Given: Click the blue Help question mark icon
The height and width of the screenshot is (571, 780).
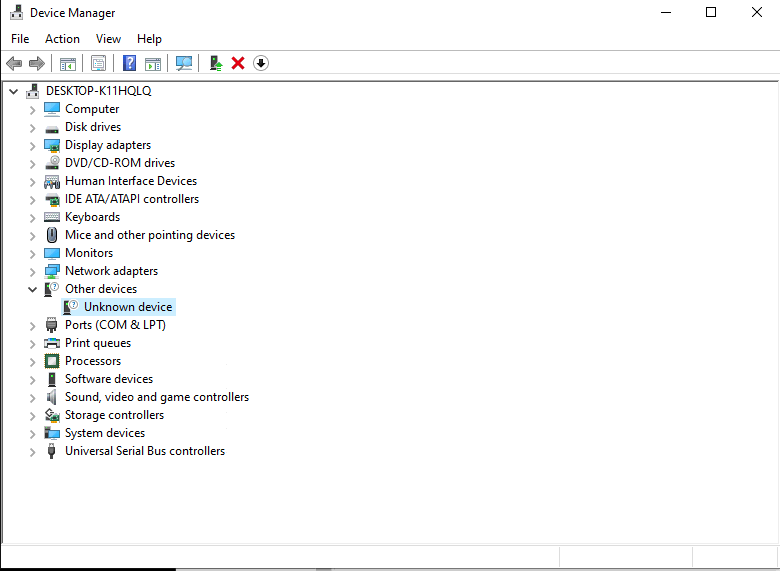Looking at the screenshot, I should [x=129, y=63].
